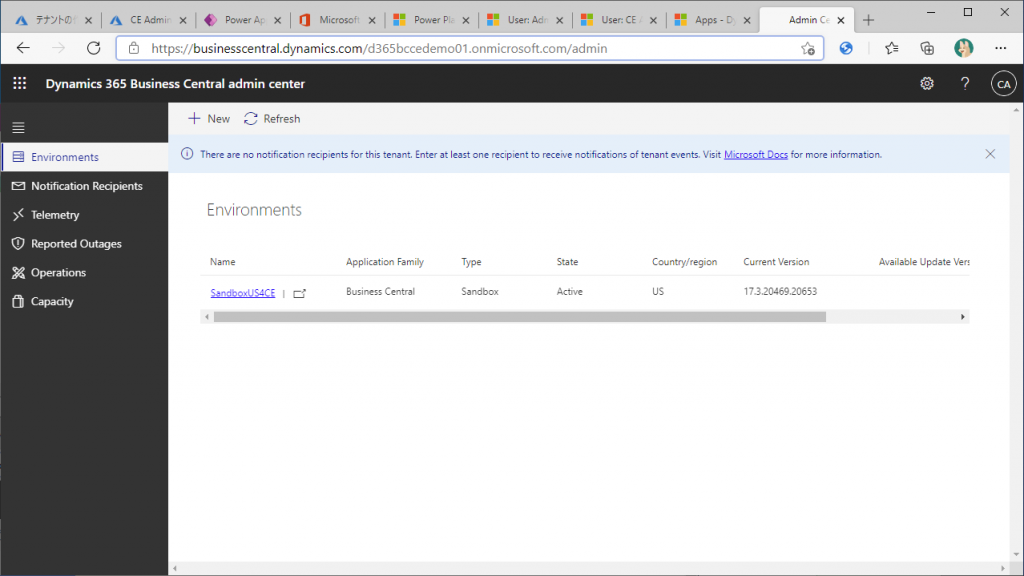Open browser profile avatar
The height and width of the screenshot is (576, 1024).
(963, 48)
